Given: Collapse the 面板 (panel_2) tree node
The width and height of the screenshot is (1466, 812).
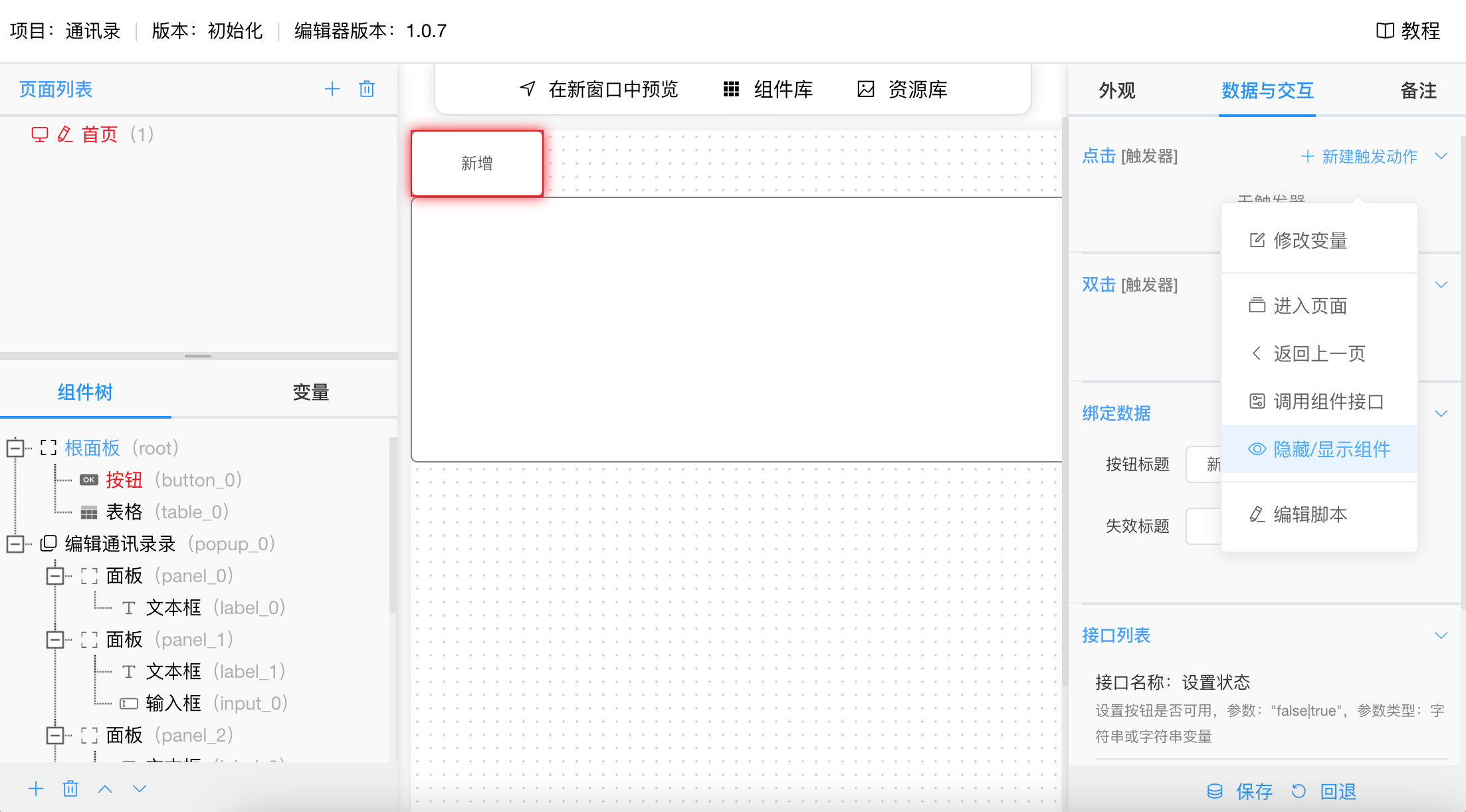Looking at the screenshot, I should click(55, 735).
